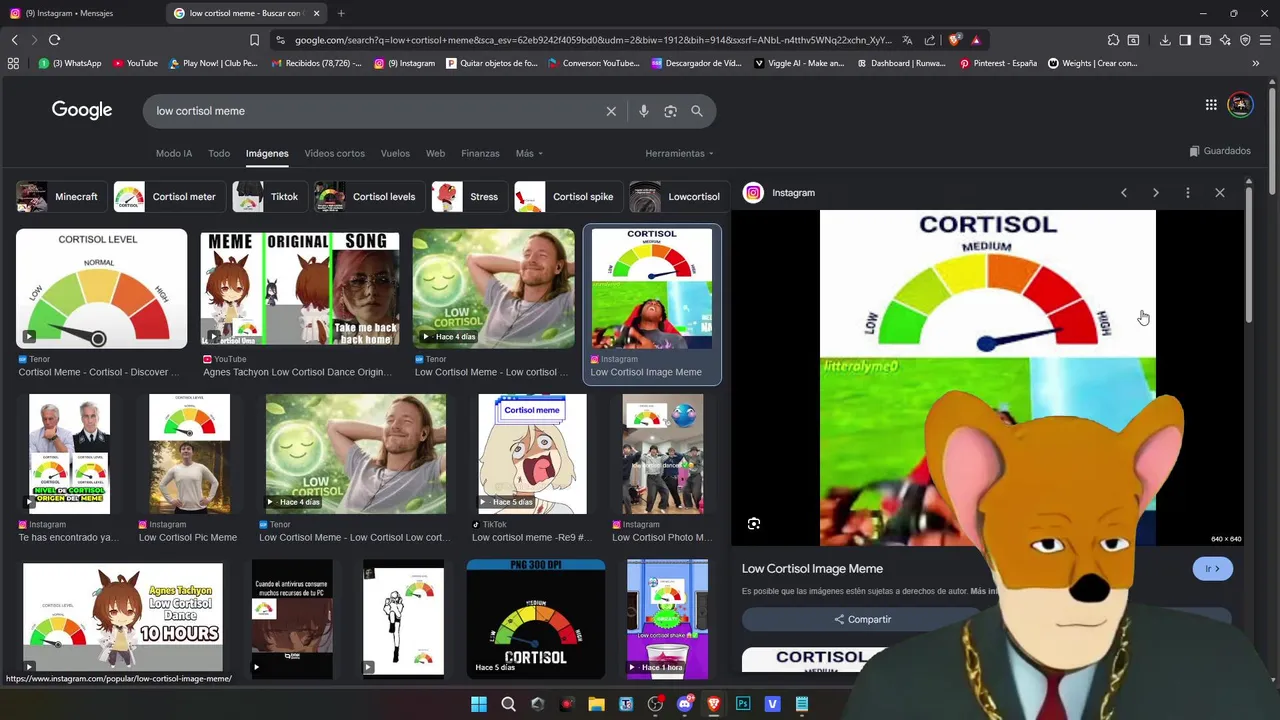Filter by Stress chip
1280x720 pixels.
pos(469,197)
